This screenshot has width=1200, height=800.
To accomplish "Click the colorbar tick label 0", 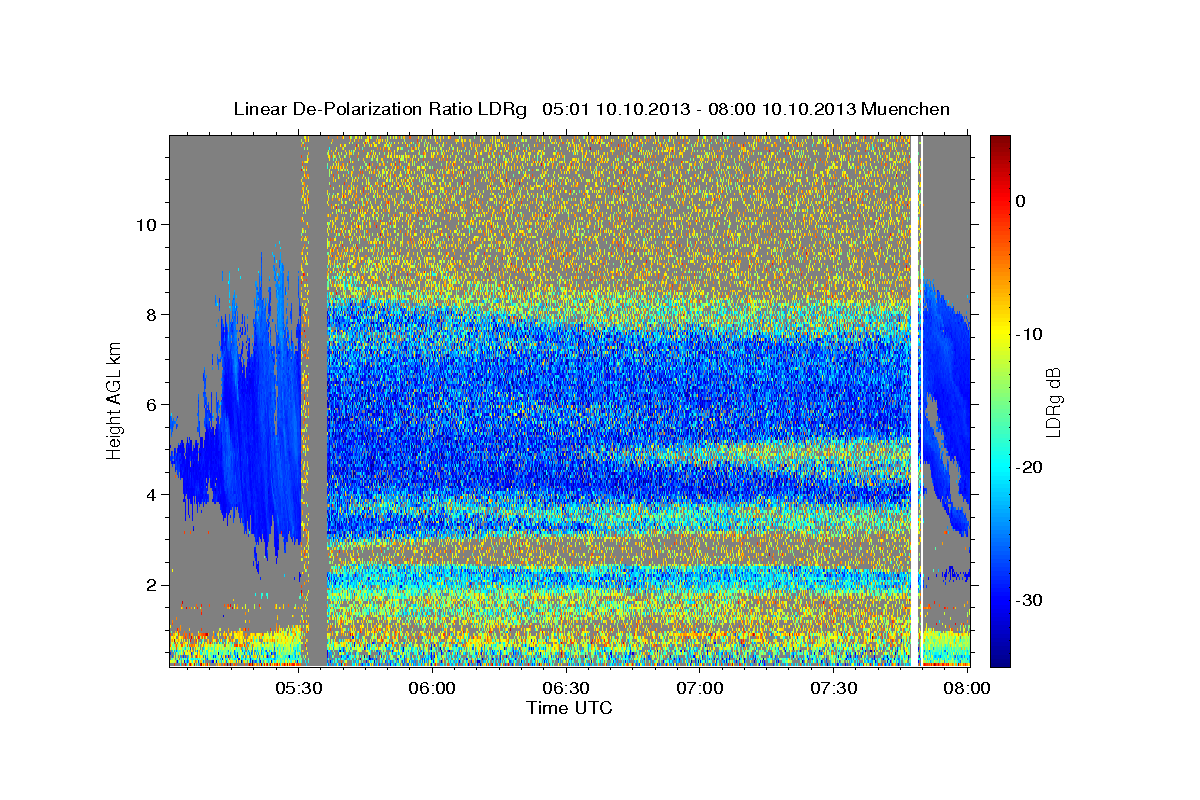I will [x=1020, y=201].
